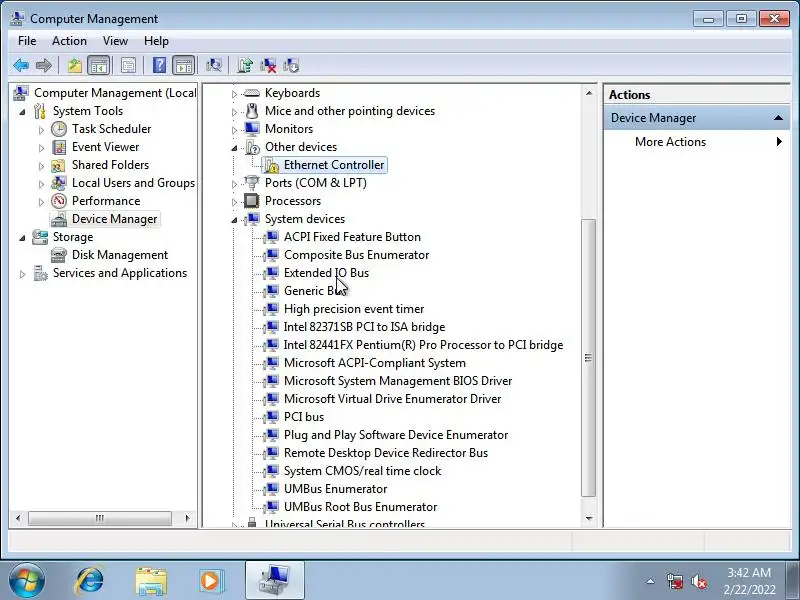Click the Computer Management taskbar button
The width and height of the screenshot is (800, 600).
pos(275,581)
